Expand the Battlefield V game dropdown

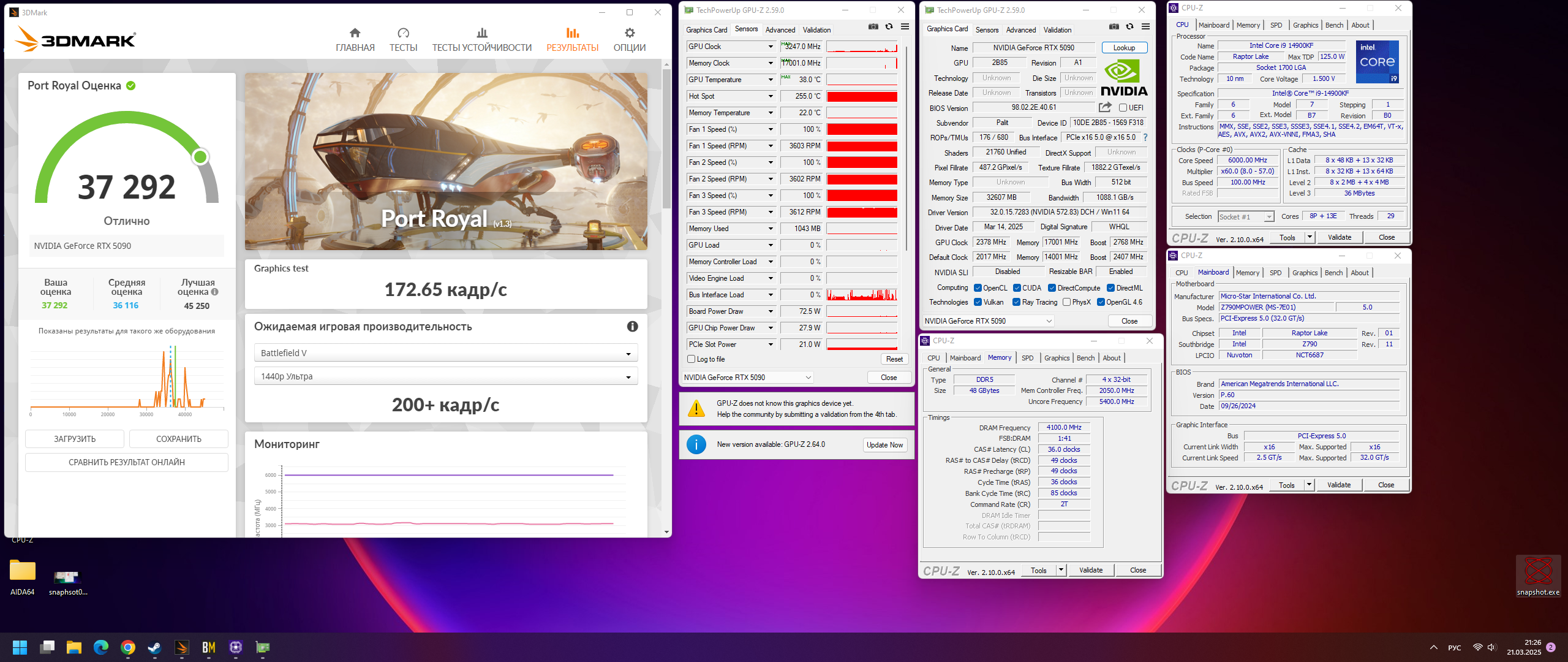tap(445, 353)
